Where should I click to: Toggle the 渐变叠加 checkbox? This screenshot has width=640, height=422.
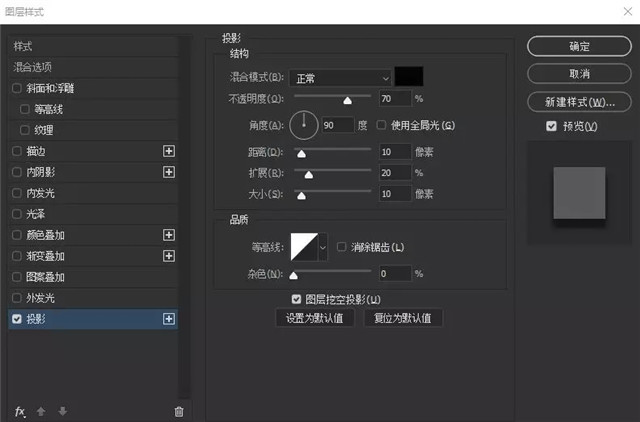click(17, 256)
